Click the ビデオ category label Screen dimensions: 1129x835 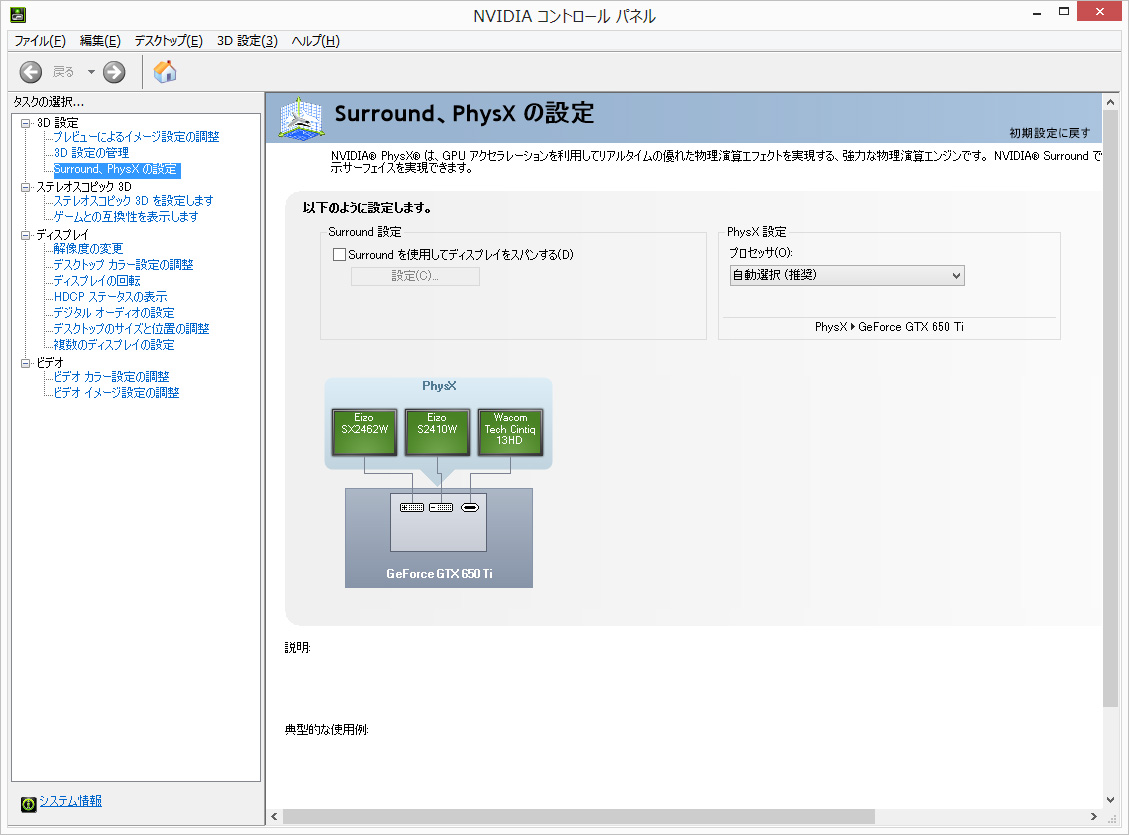click(x=50, y=364)
